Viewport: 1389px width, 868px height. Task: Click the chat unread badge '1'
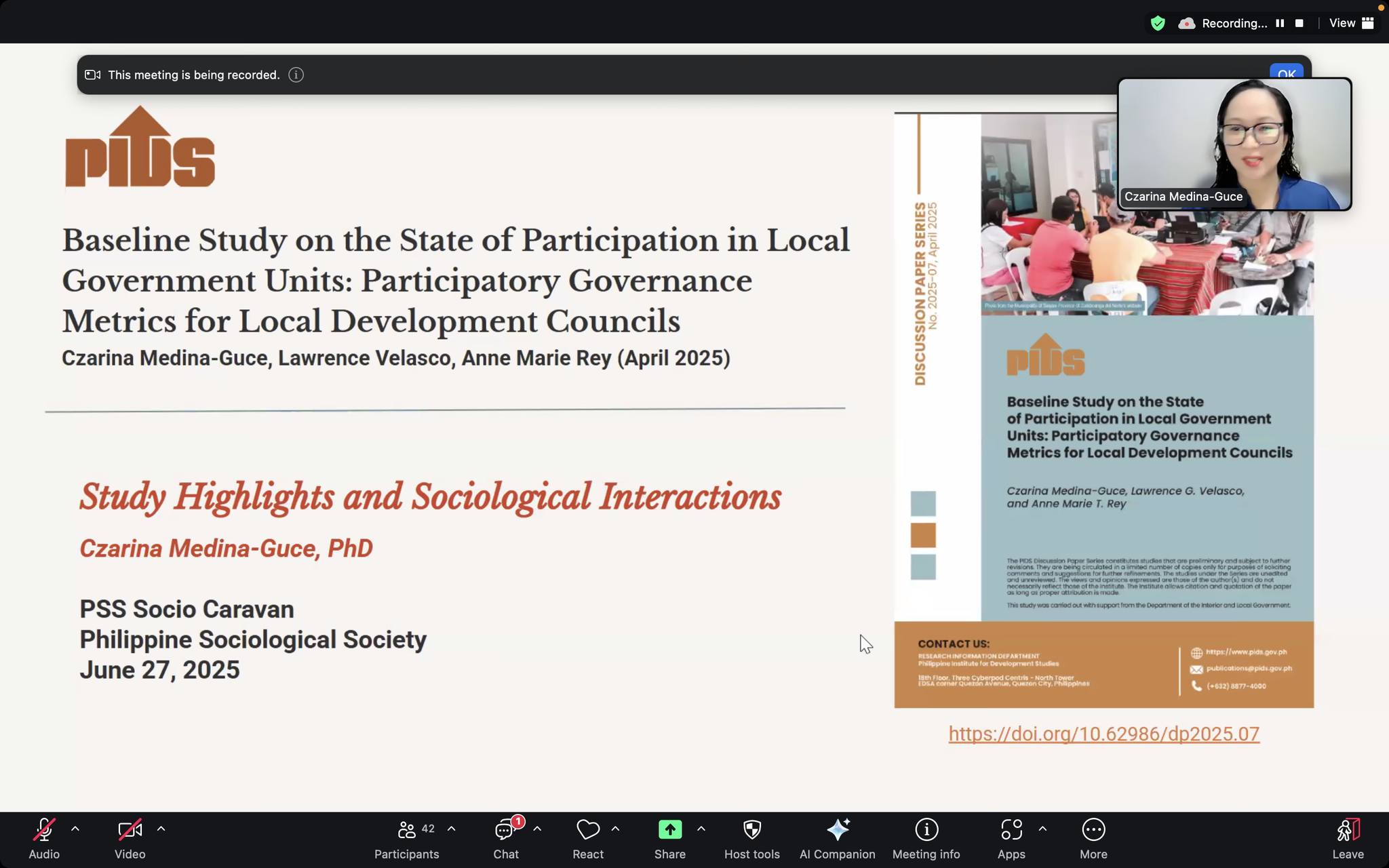coord(518,821)
